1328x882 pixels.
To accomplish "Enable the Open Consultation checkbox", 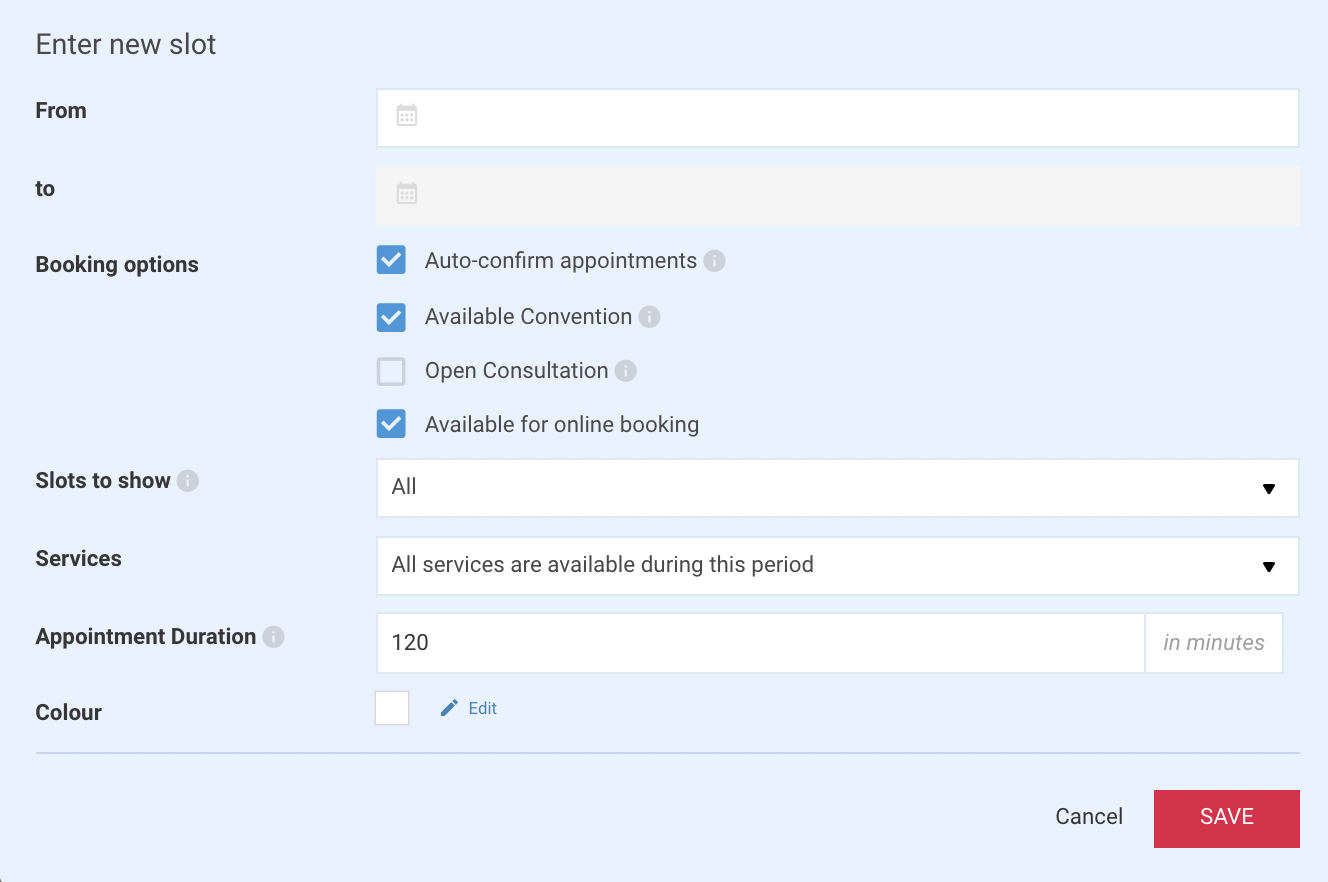I will click(391, 371).
